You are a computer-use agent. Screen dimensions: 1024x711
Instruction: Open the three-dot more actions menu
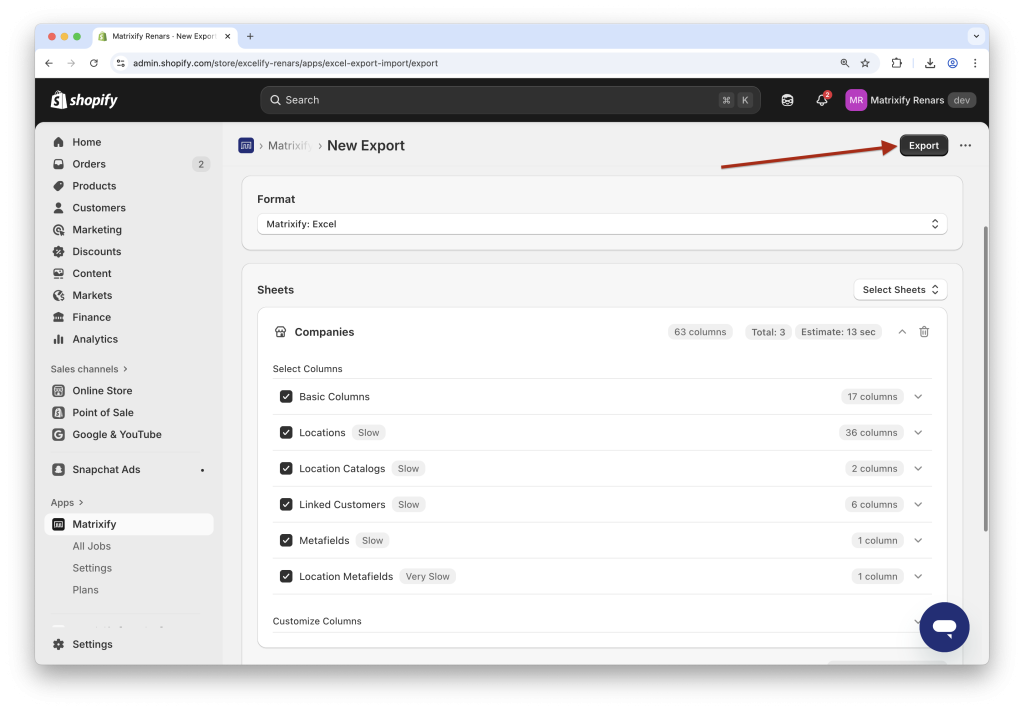tap(965, 145)
